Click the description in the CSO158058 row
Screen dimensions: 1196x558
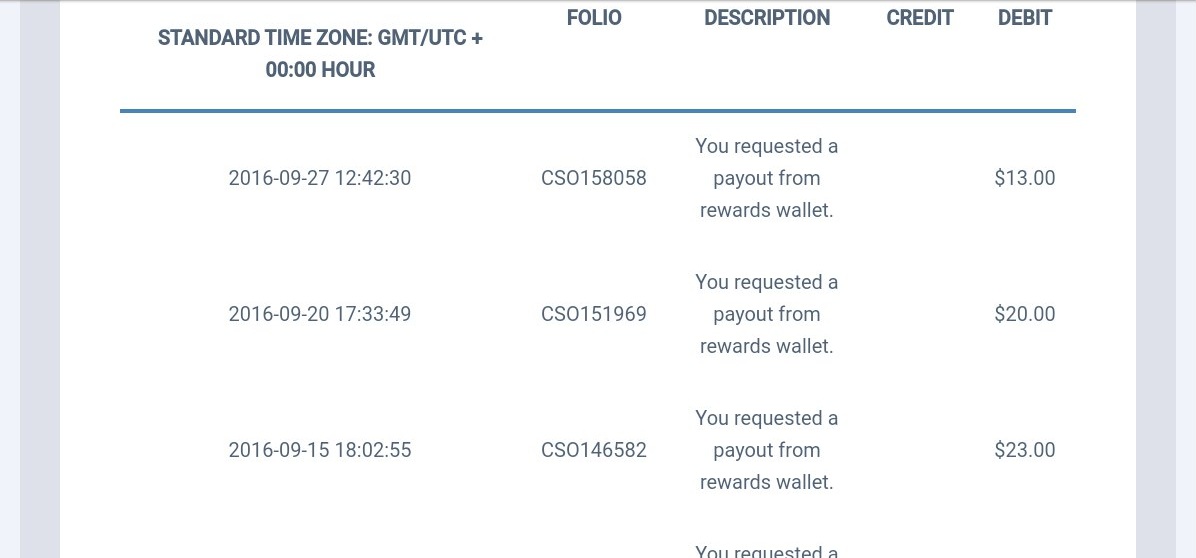(x=767, y=178)
